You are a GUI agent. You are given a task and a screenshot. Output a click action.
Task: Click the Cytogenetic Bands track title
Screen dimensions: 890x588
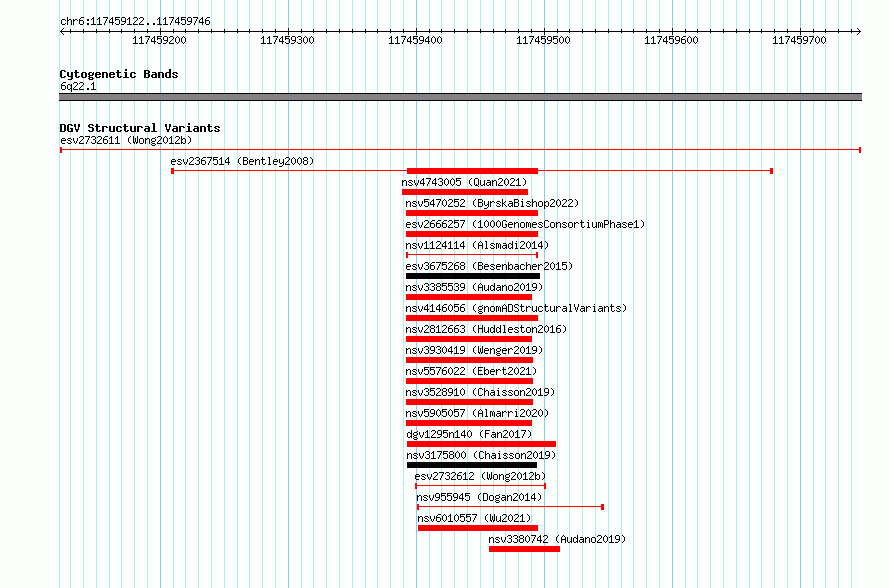(x=119, y=74)
